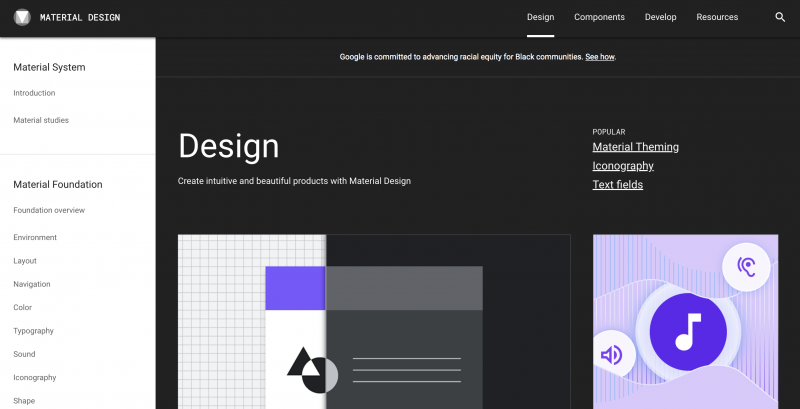Open Introduction in the sidebar

click(34, 93)
